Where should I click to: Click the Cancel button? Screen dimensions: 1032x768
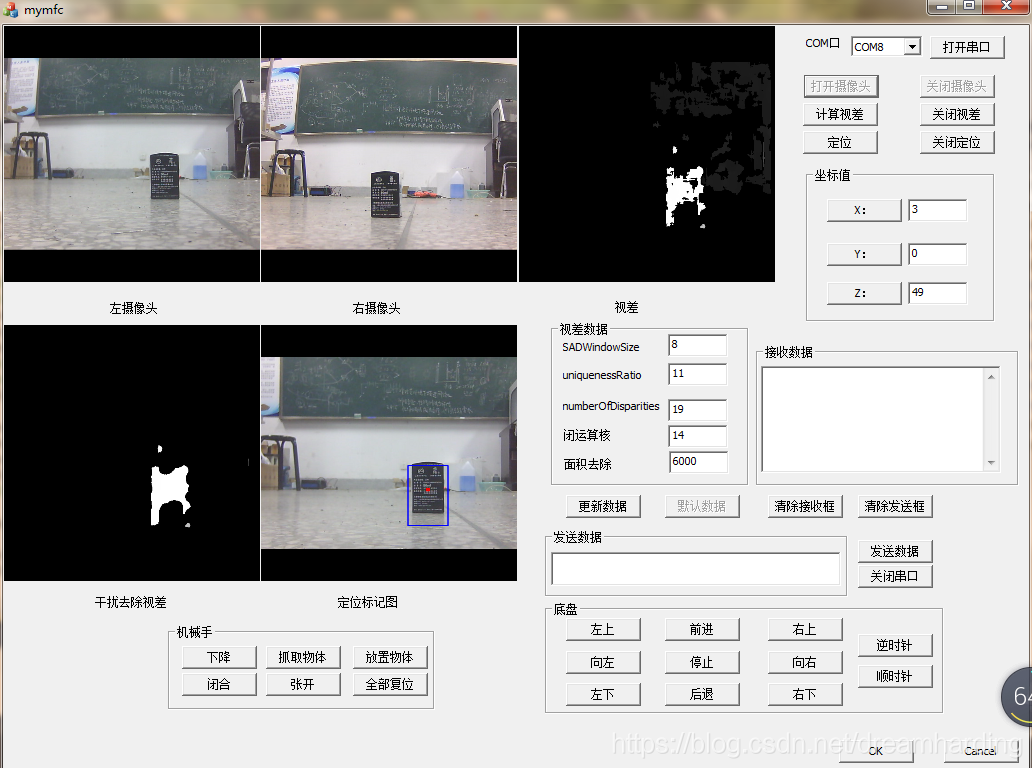(x=981, y=751)
